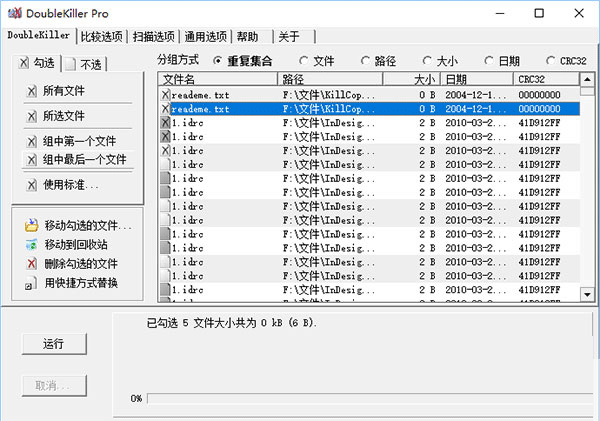Click the 运行 button
This screenshot has width=600, height=421.
coord(54,344)
